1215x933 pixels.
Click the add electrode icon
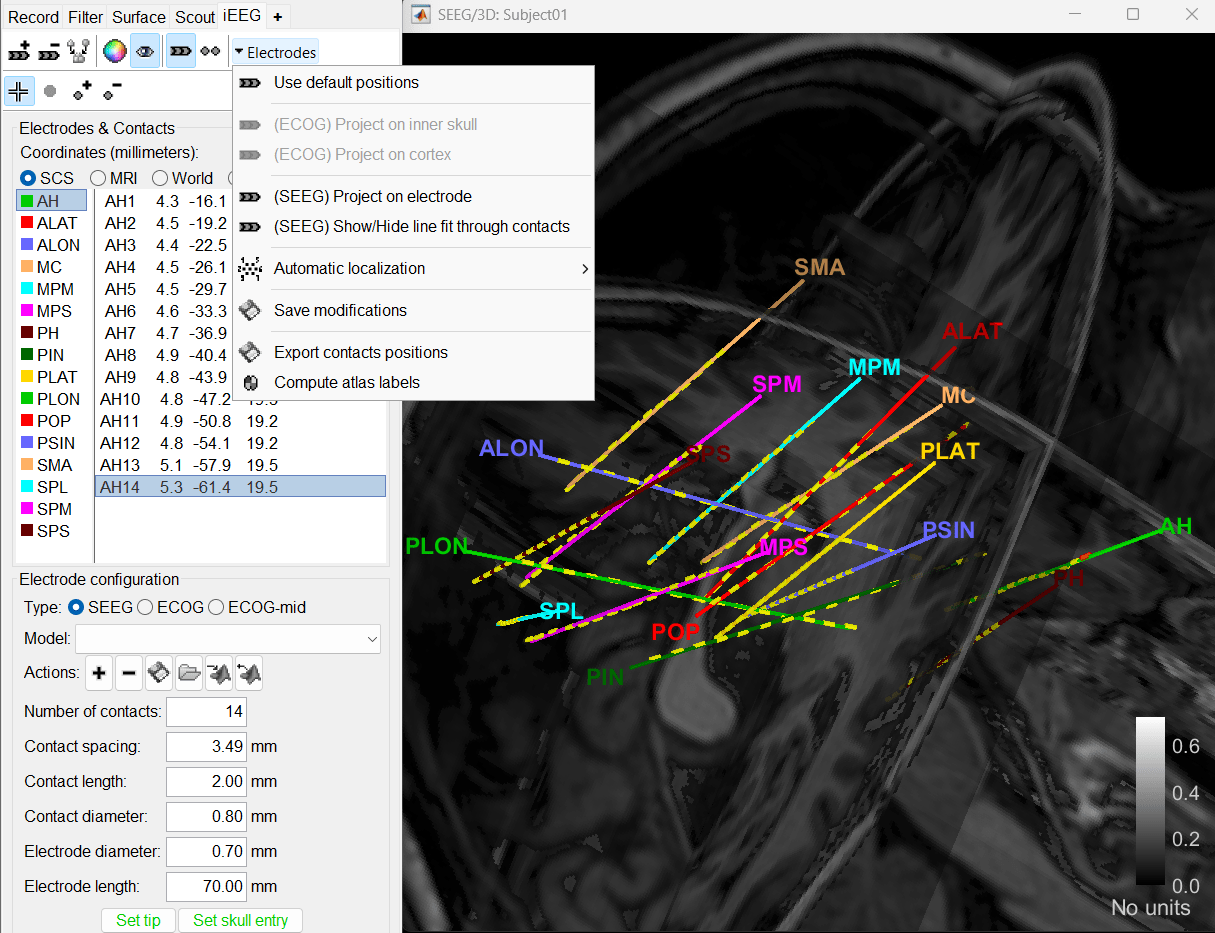pyautogui.click(x=18, y=51)
